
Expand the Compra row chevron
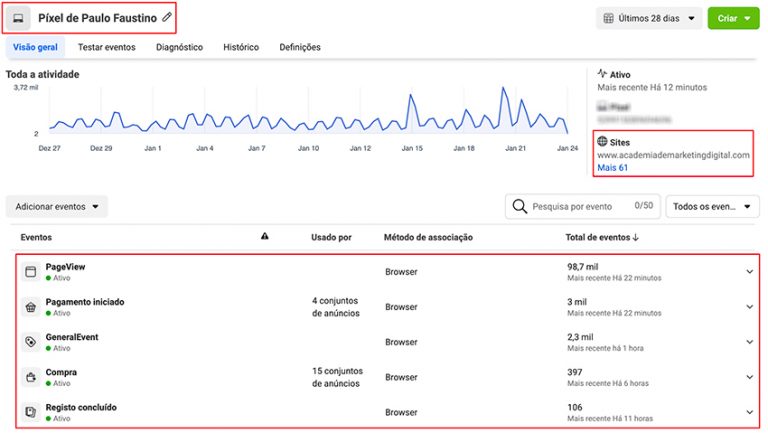[x=749, y=377]
